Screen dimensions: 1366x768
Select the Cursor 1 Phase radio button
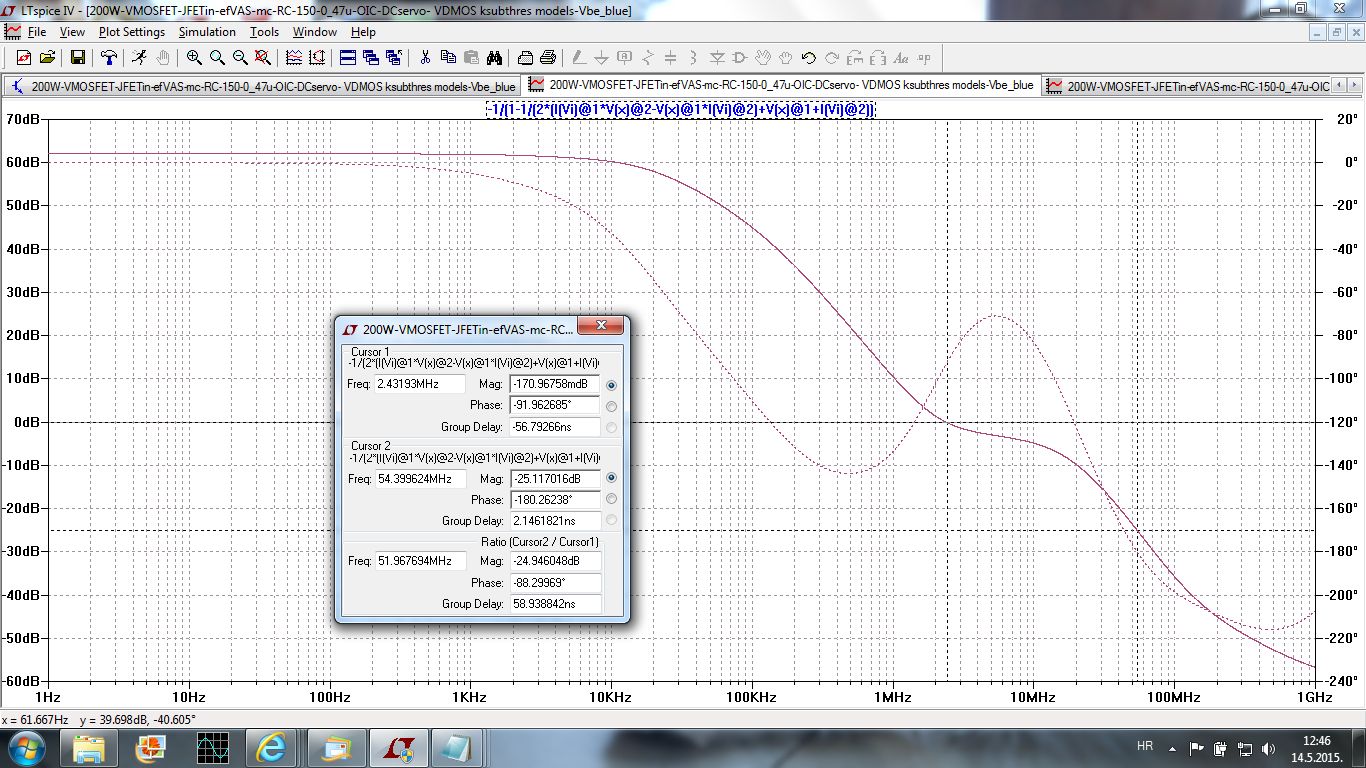click(611, 406)
